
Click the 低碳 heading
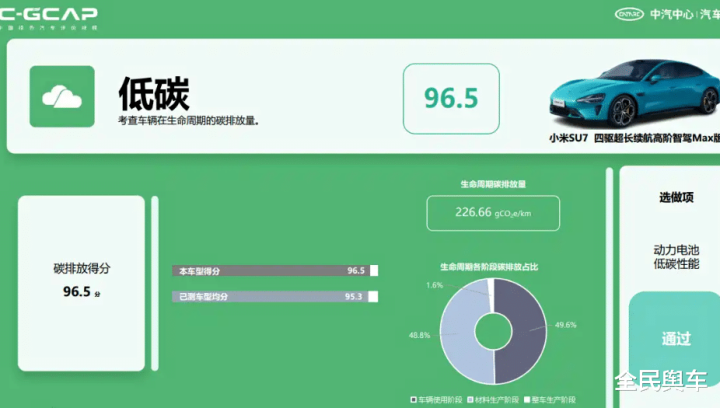click(x=154, y=94)
